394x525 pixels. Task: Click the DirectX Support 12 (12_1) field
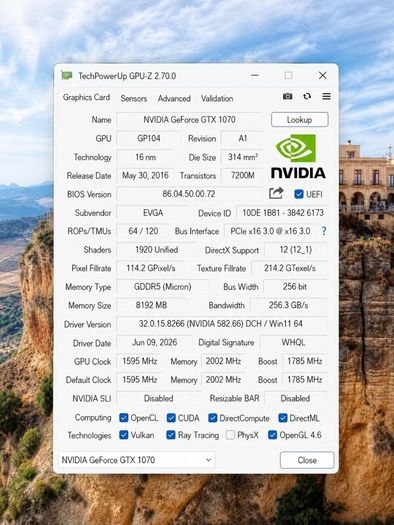(296, 250)
